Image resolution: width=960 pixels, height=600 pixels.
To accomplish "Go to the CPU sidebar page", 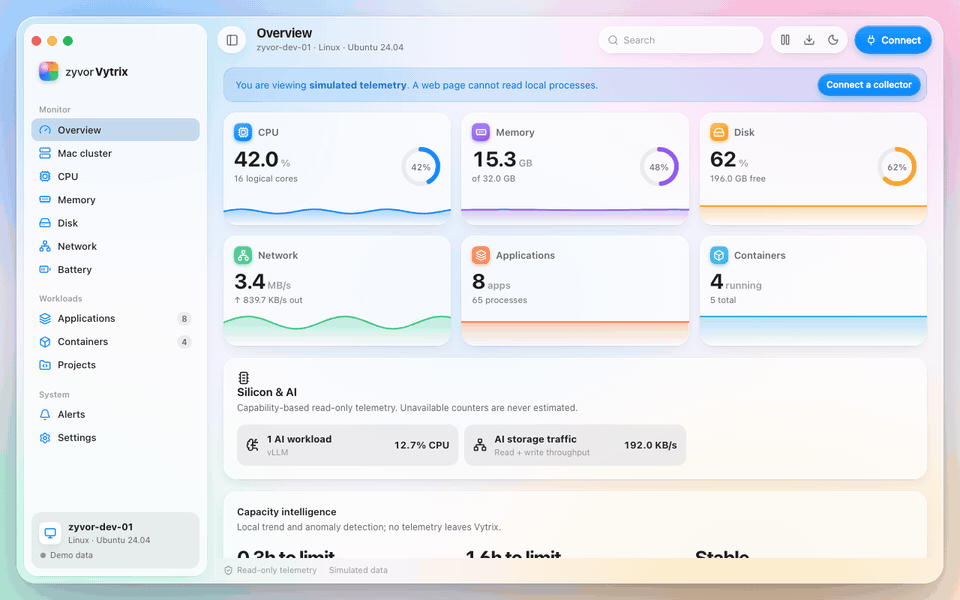I will pos(115,176).
